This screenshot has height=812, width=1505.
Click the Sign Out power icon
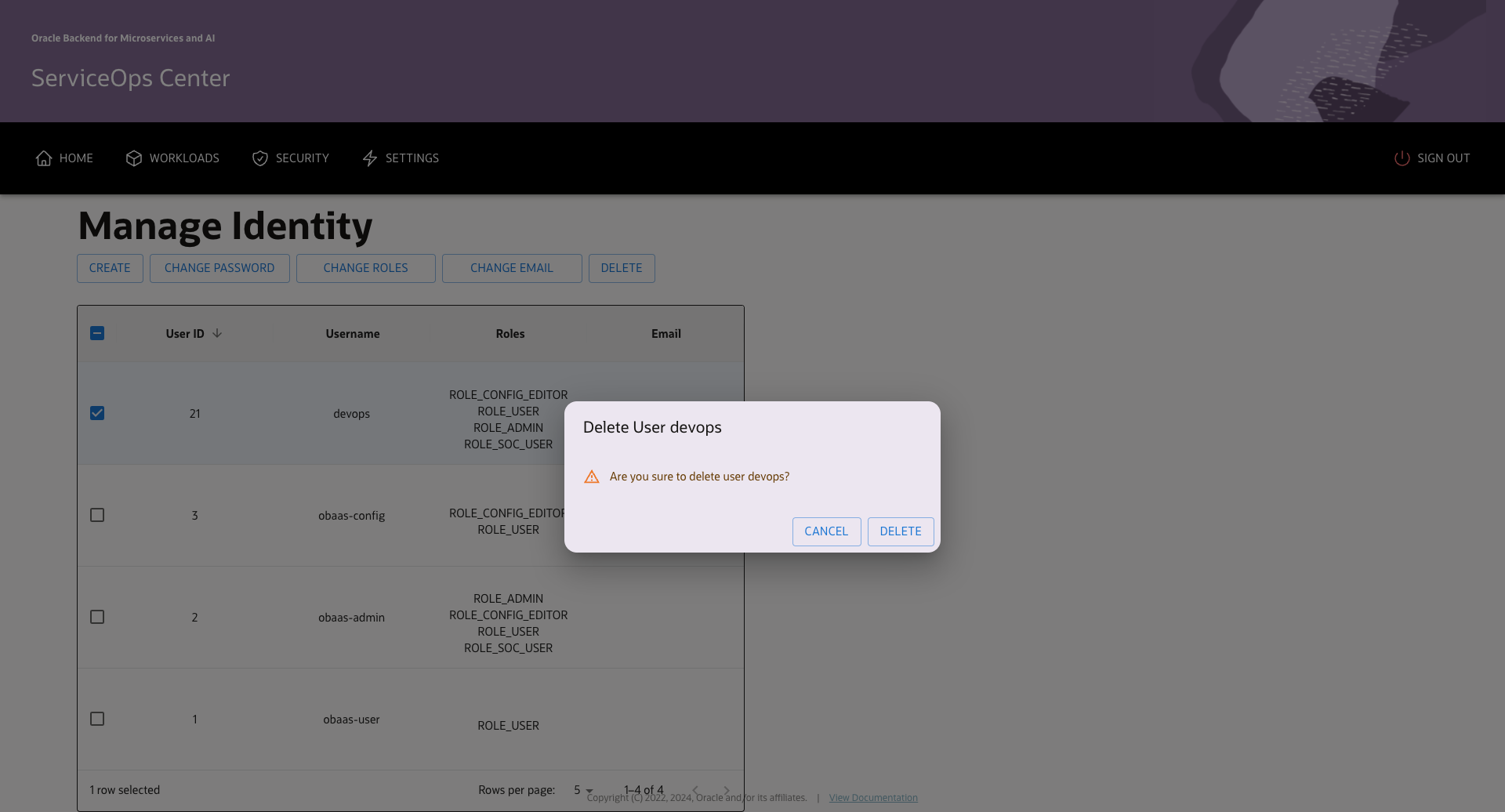[x=1402, y=158]
